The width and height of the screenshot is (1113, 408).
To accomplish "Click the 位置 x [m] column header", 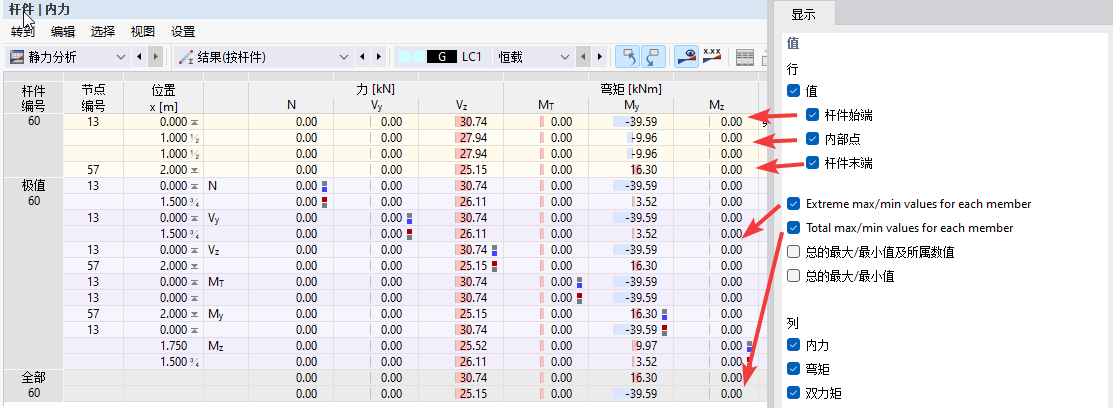I will 163,98.
